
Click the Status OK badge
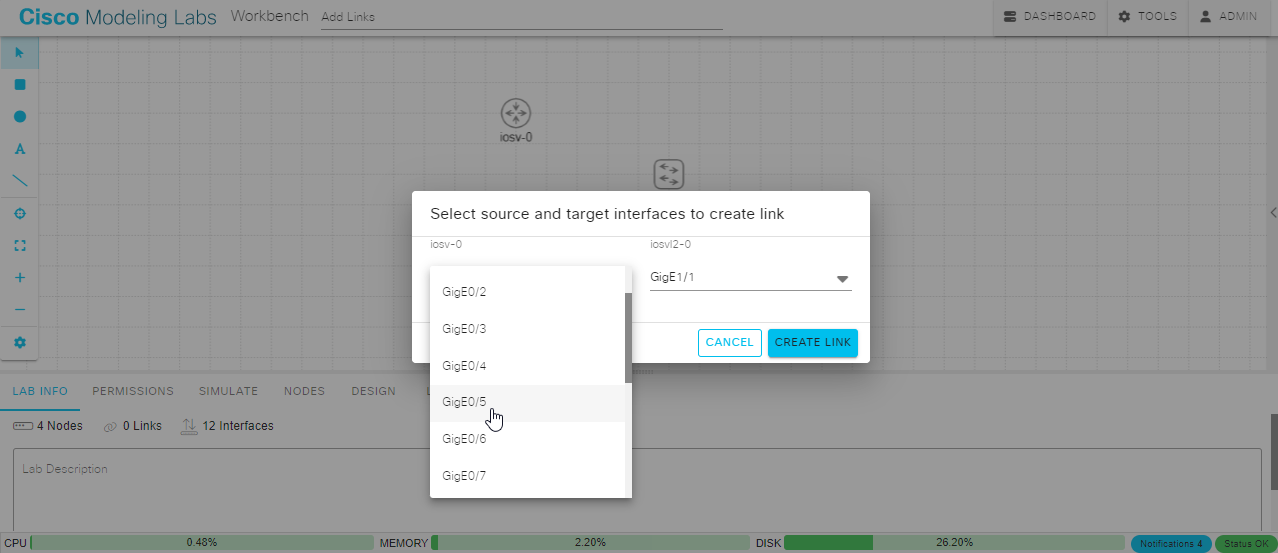click(x=1245, y=544)
